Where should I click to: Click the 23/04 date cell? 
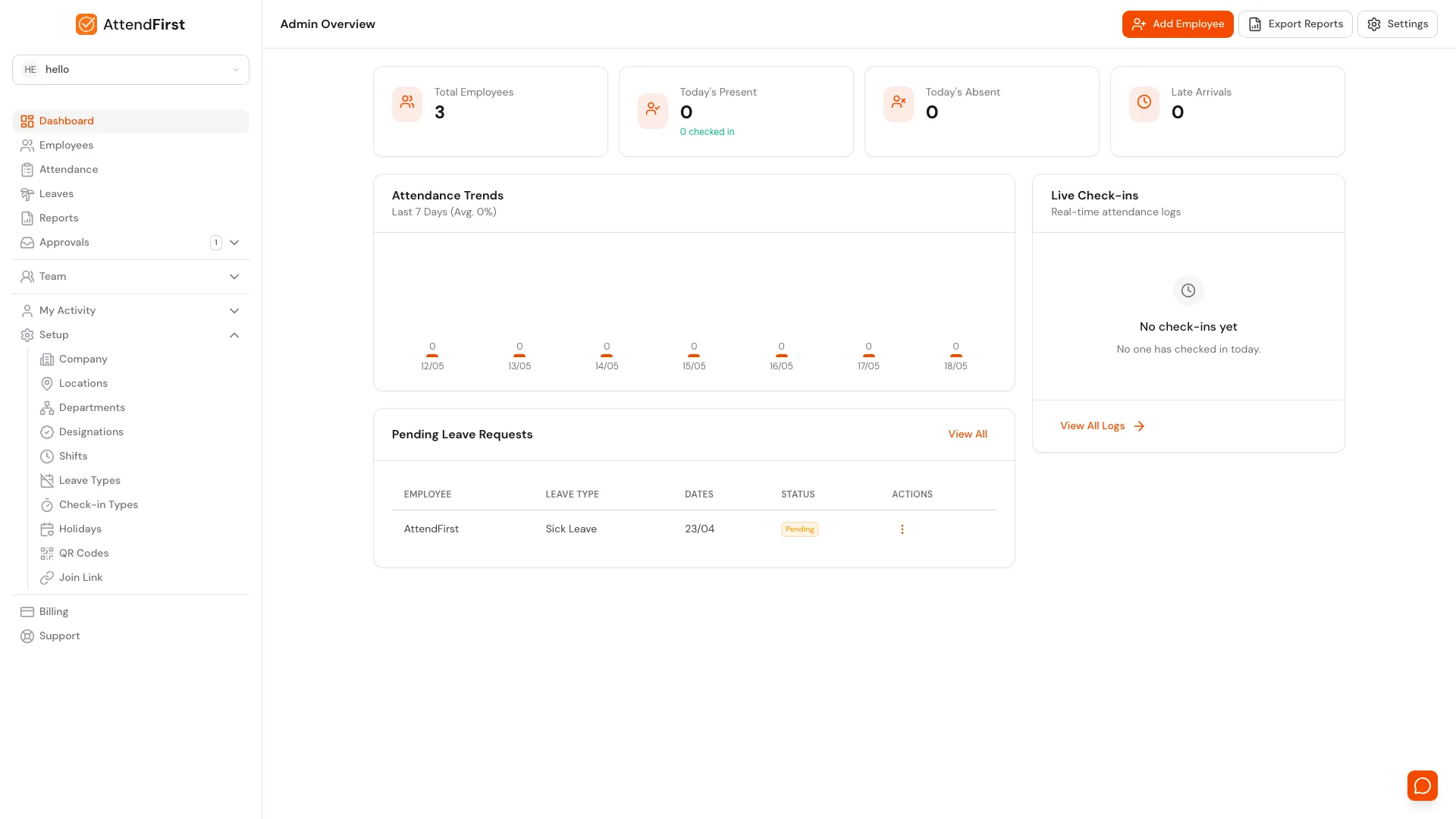699,529
